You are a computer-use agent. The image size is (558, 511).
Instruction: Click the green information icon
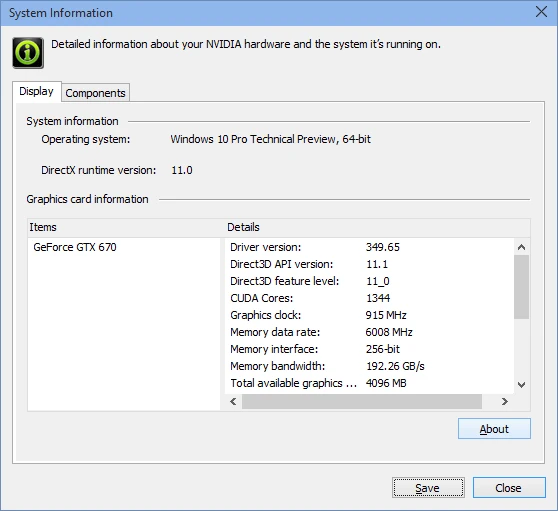(x=28, y=53)
